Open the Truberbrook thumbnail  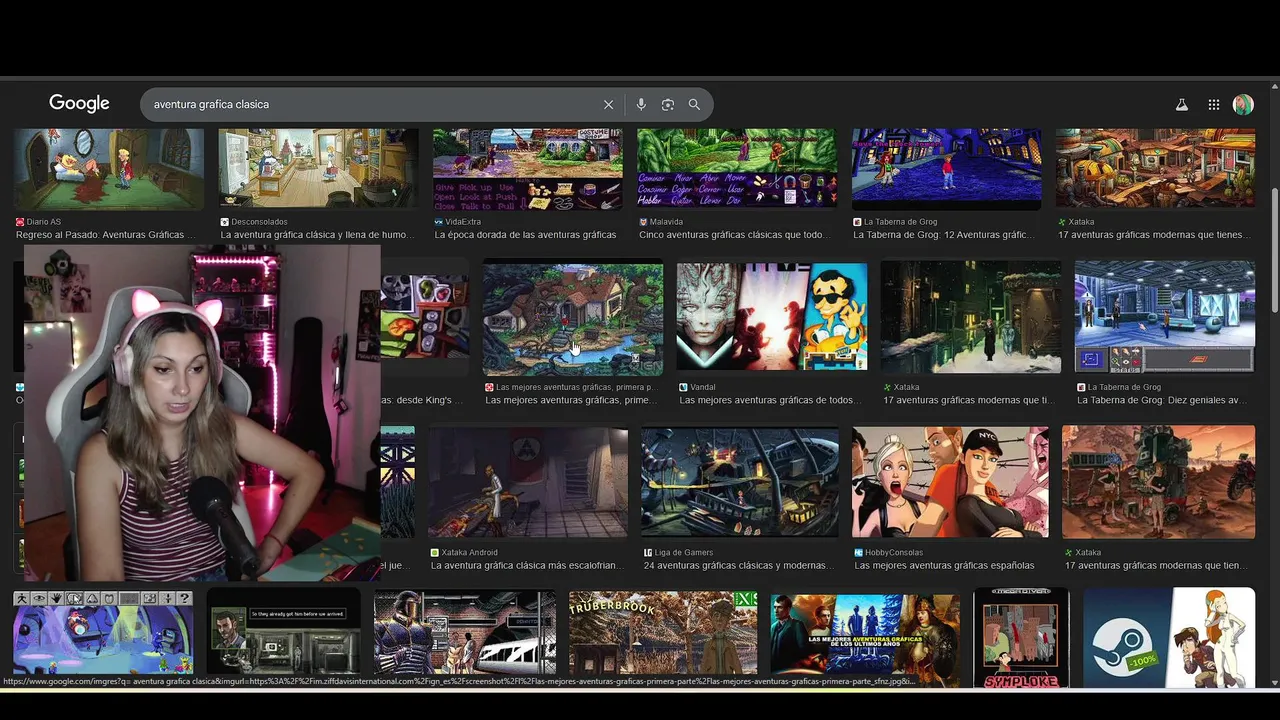(663, 633)
